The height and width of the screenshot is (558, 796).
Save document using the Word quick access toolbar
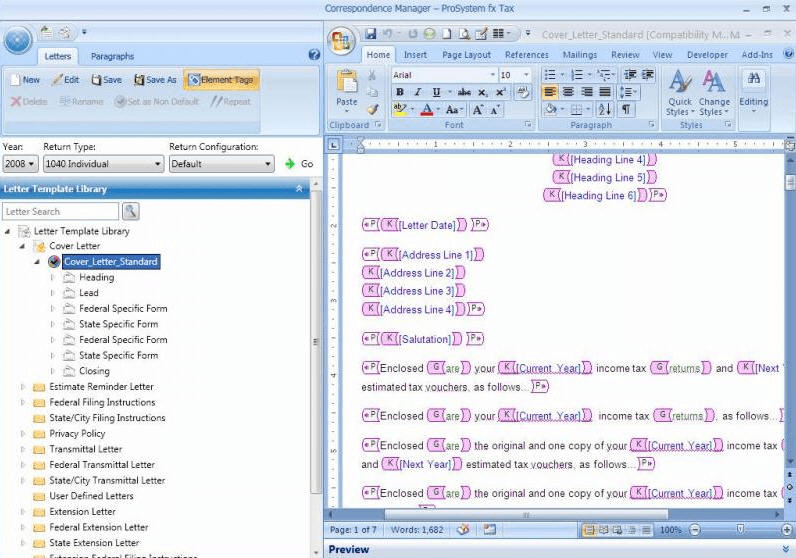(371, 34)
